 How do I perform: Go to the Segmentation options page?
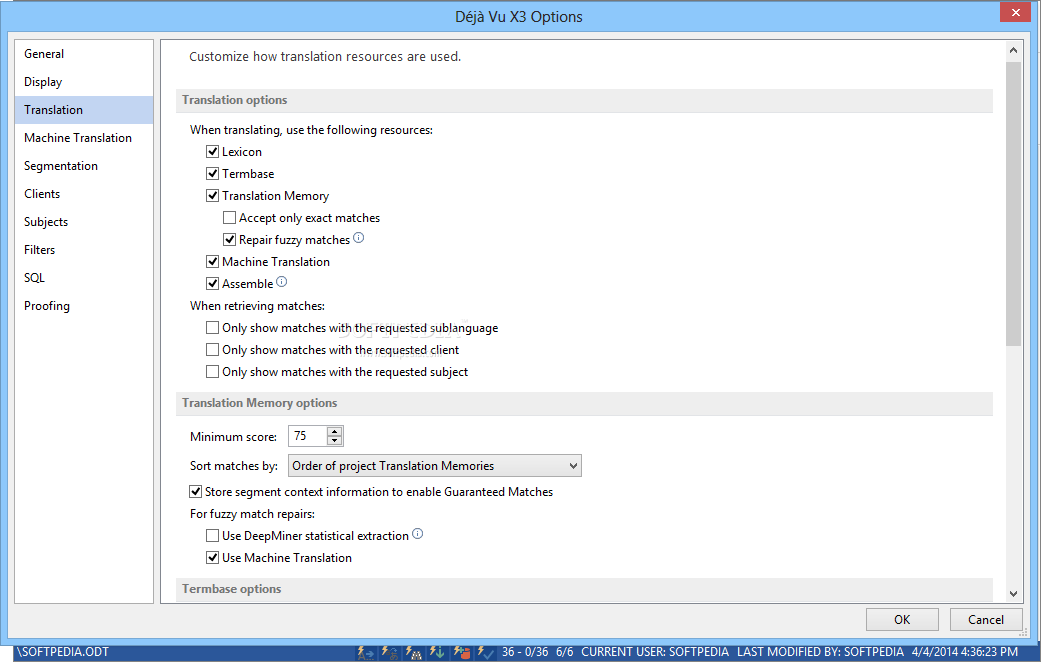84,165
